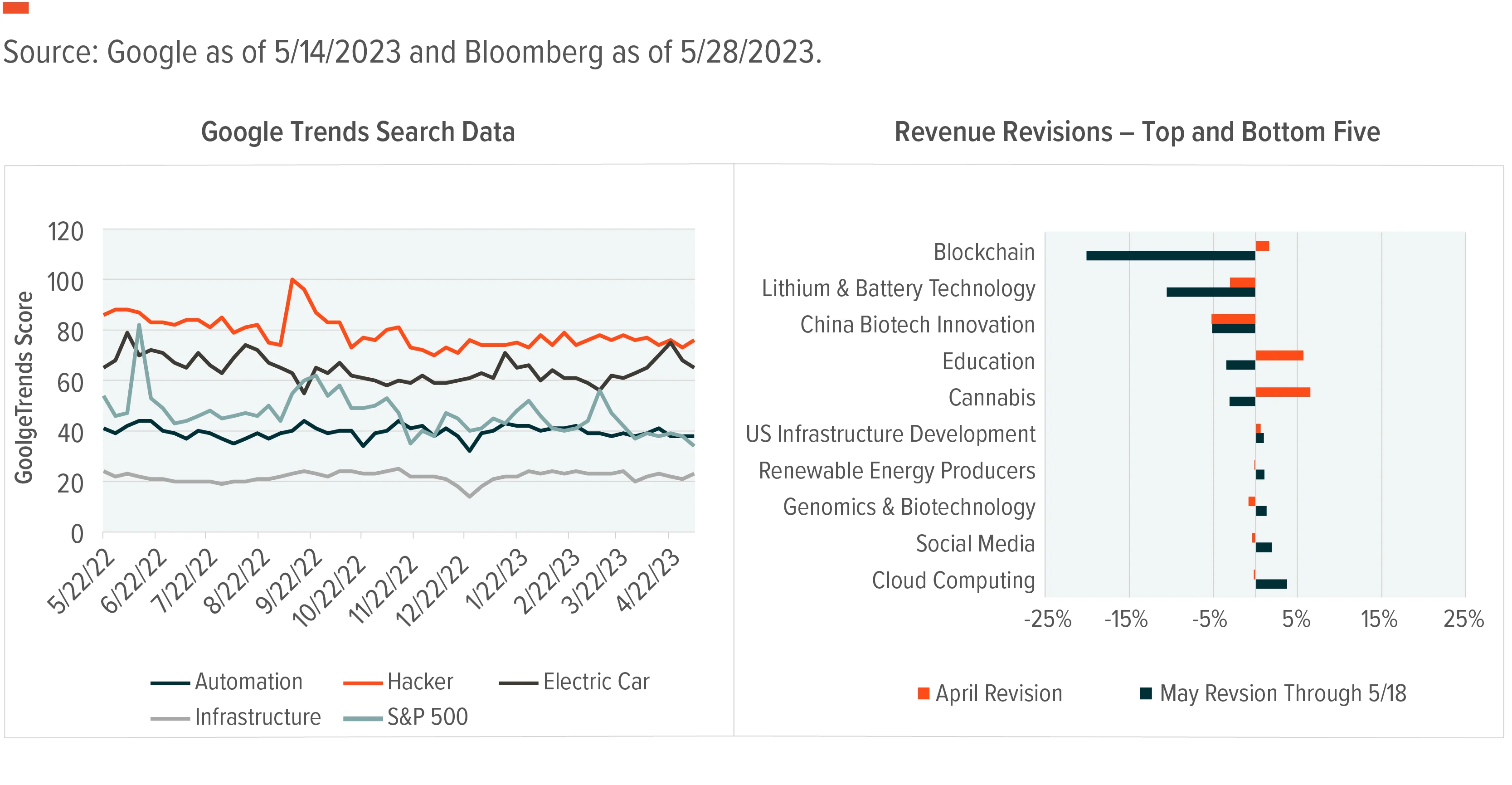This screenshot has height=785, width=1512.
Task: Click the Education April revision orange bar
Action: [x=1279, y=355]
